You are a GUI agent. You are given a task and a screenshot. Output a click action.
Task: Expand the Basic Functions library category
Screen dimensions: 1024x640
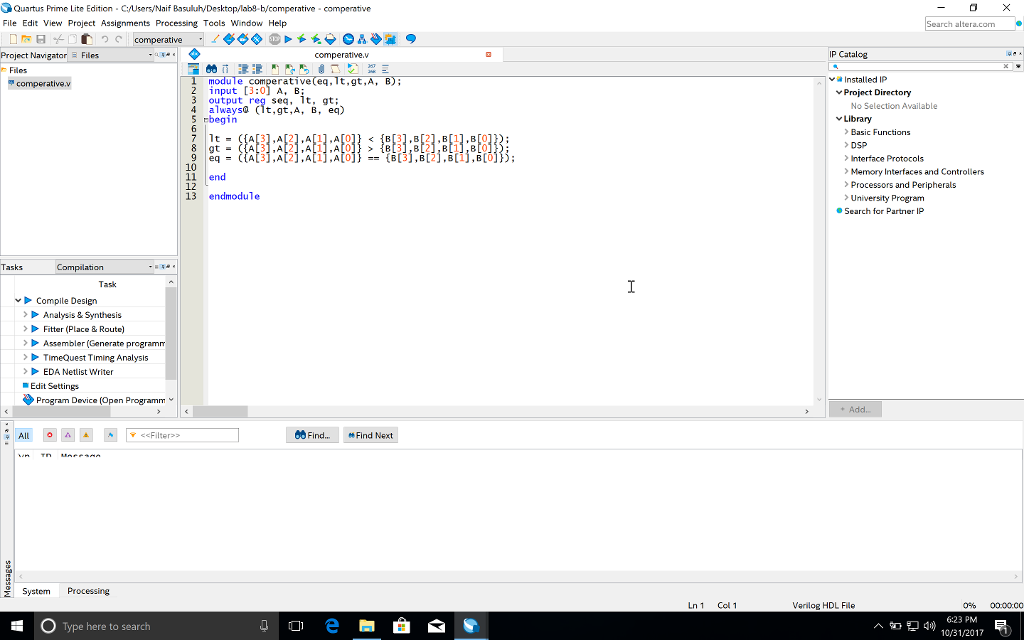point(846,132)
